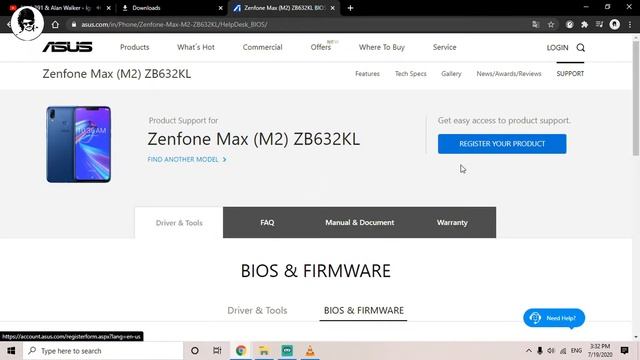Open the site search magnifier icon
The image size is (640, 360).
[x=580, y=48]
